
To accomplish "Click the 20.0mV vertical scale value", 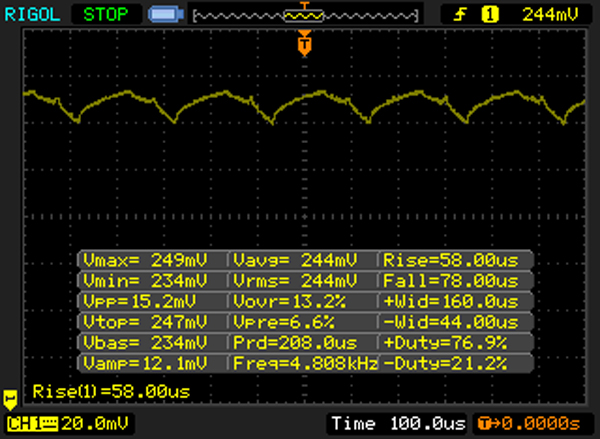I will pyautogui.click(x=95, y=424).
